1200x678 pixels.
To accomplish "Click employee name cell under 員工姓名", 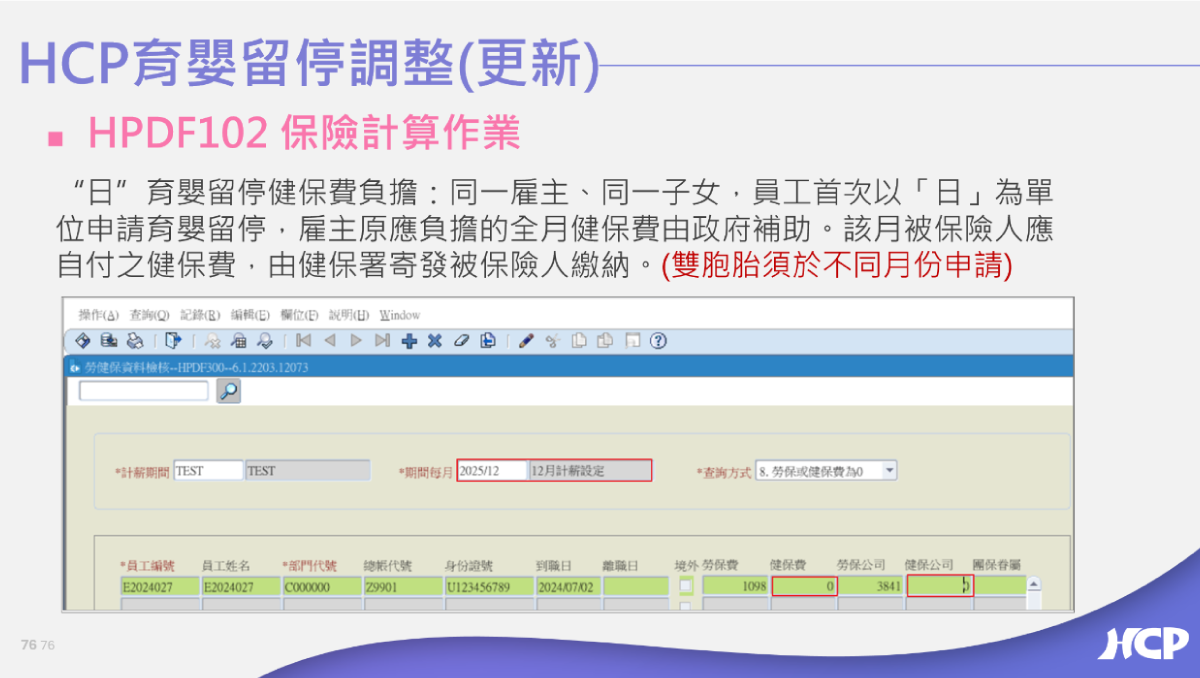I will click(x=240, y=587).
